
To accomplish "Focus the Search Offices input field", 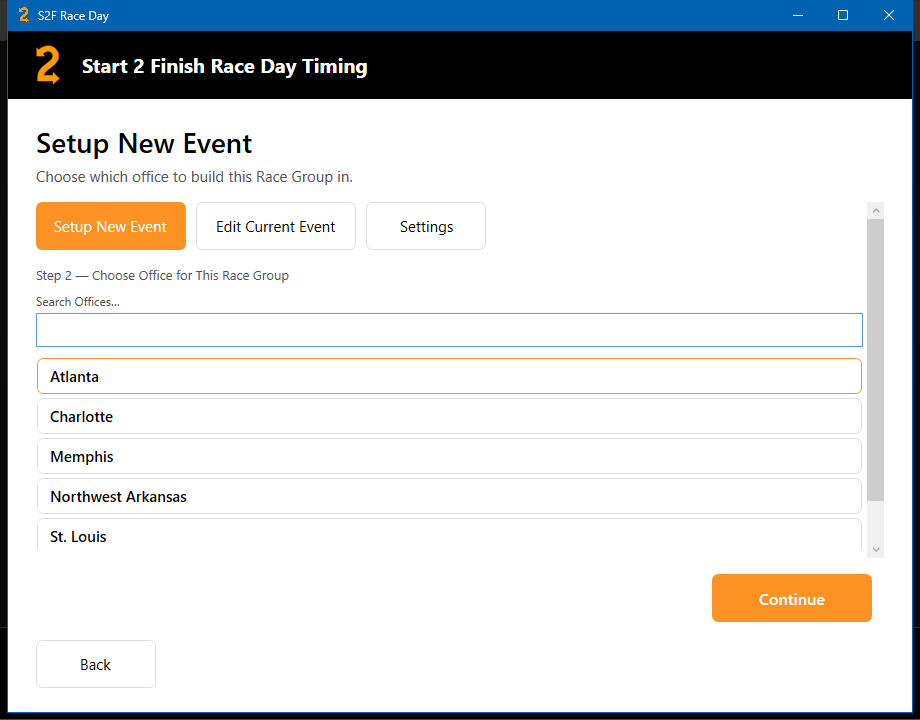I will [449, 330].
